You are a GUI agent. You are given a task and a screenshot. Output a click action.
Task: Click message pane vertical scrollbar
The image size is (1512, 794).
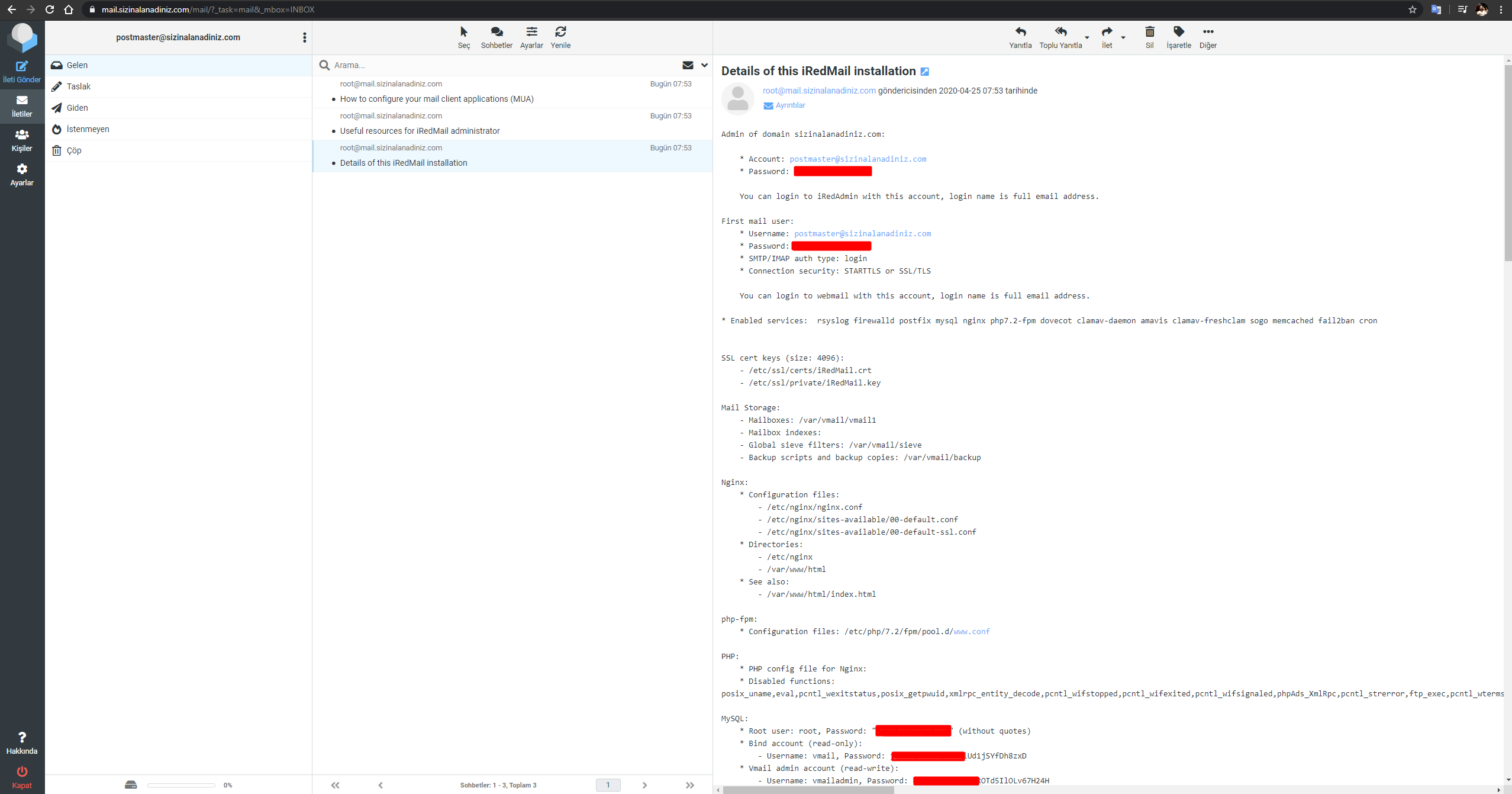click(1507, 163)
